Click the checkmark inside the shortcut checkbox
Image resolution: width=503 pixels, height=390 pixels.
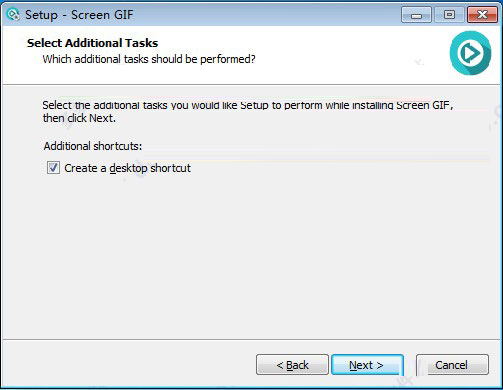coord(53,168)
